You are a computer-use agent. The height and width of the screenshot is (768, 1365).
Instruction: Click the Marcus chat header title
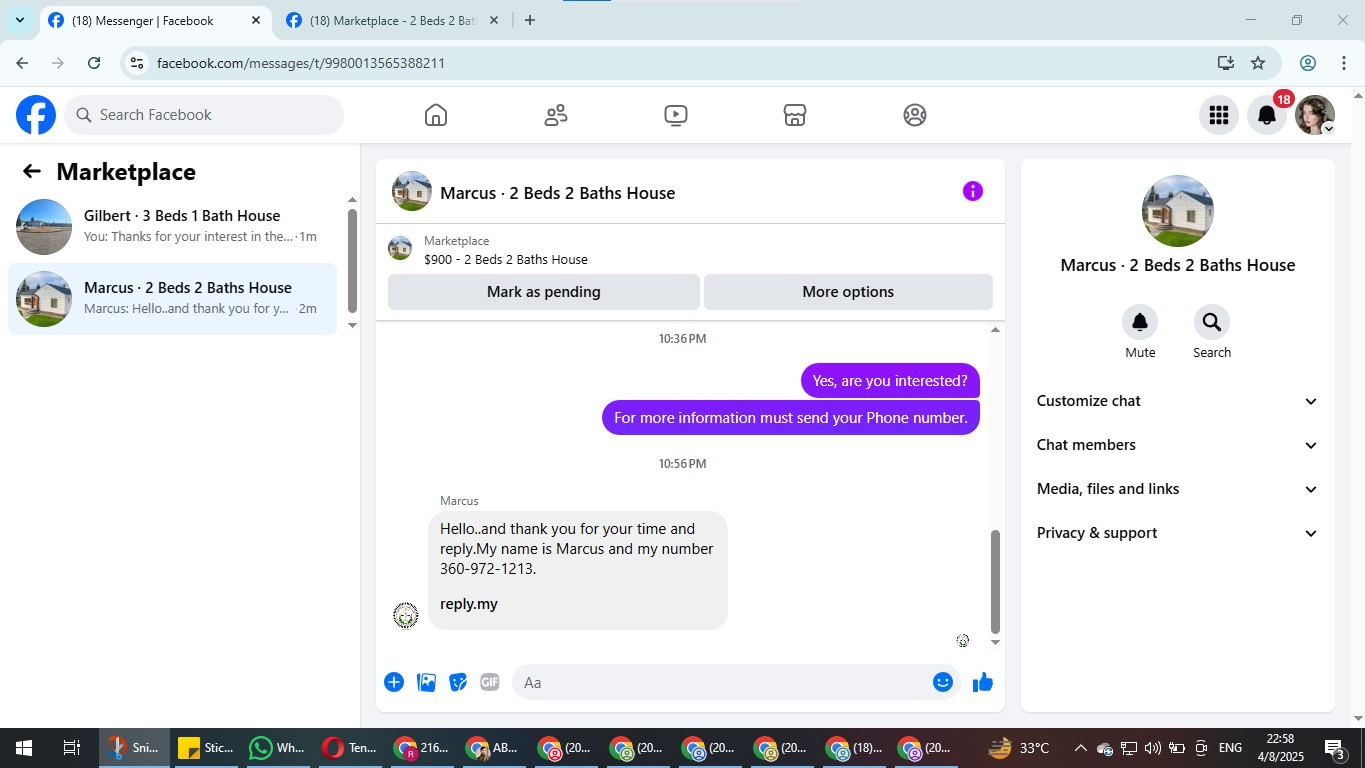tap(558, 193)
